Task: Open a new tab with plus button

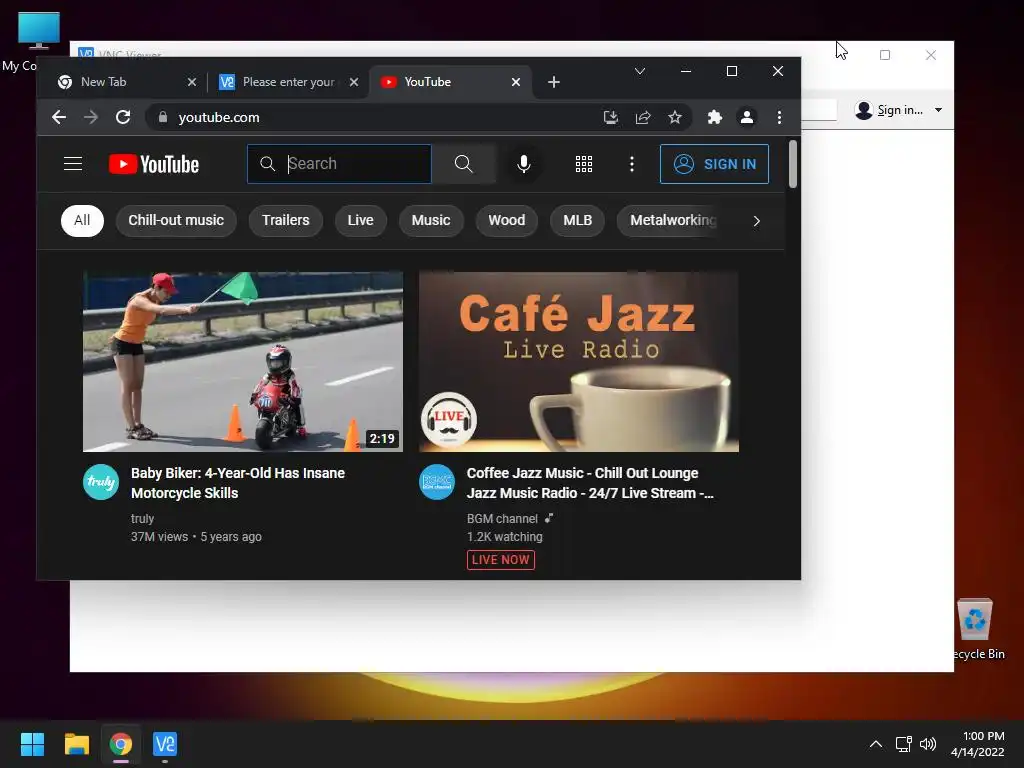Action: point(554,82)
